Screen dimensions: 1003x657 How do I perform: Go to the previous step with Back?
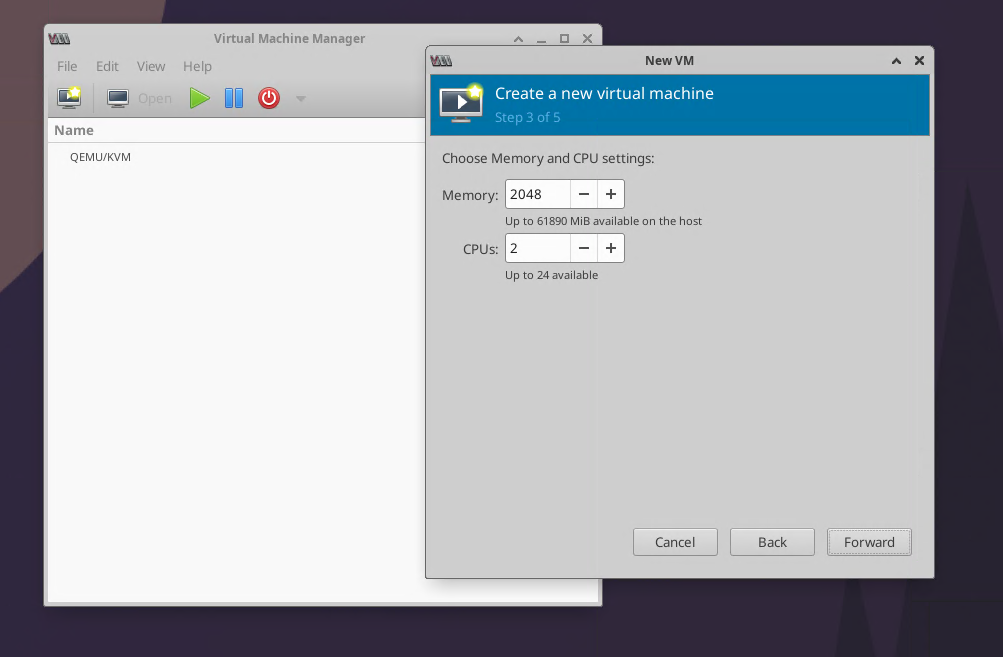(772, 542)
